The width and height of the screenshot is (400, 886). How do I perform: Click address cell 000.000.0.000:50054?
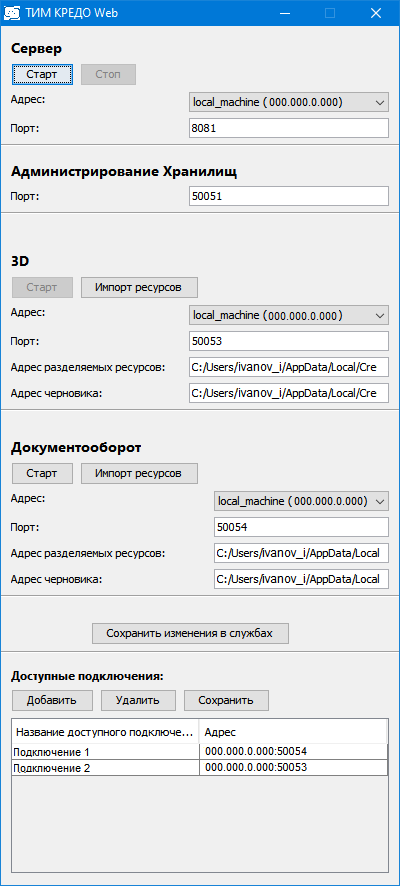(293, 752)
